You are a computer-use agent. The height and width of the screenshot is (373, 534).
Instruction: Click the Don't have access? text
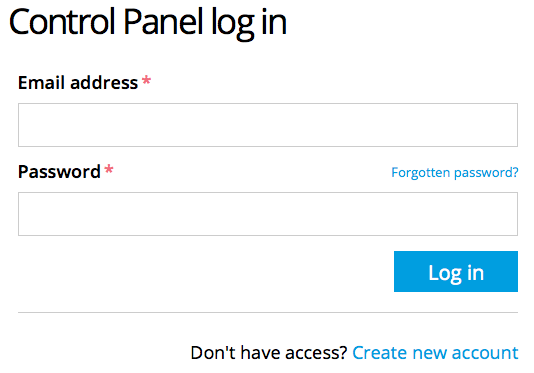click(269, 353)
